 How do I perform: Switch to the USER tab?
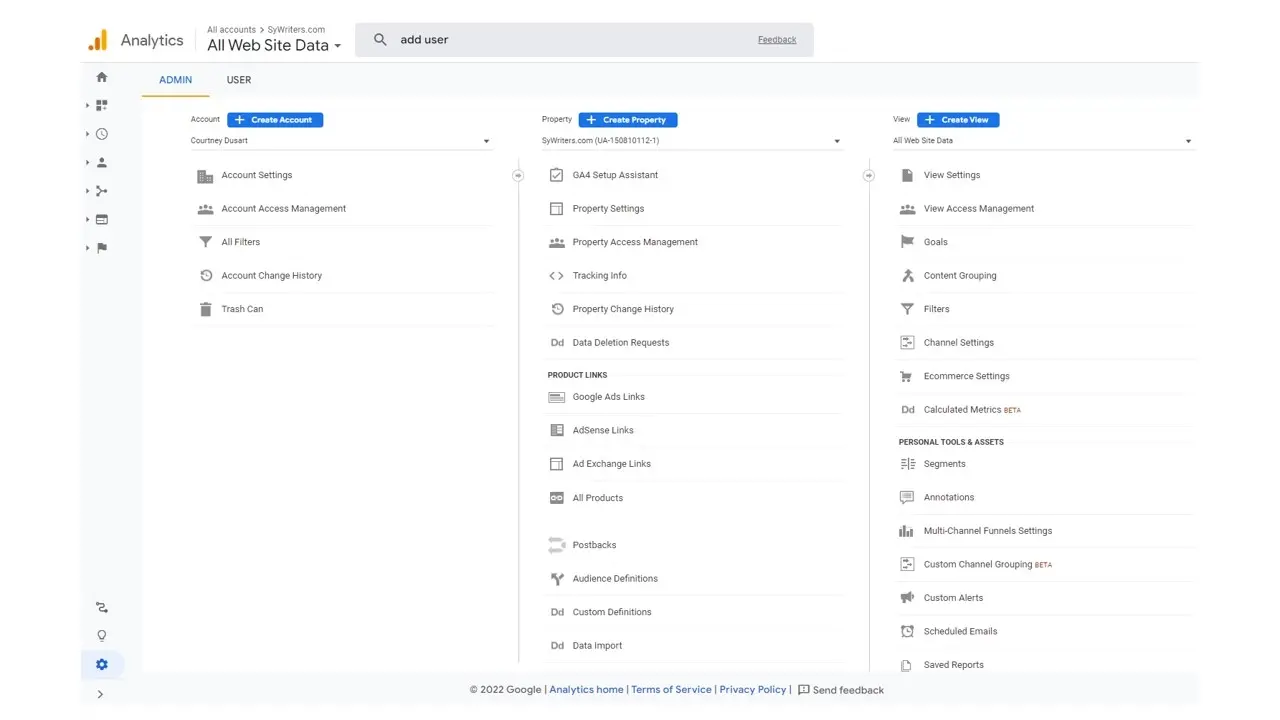(x=238, y=80)
